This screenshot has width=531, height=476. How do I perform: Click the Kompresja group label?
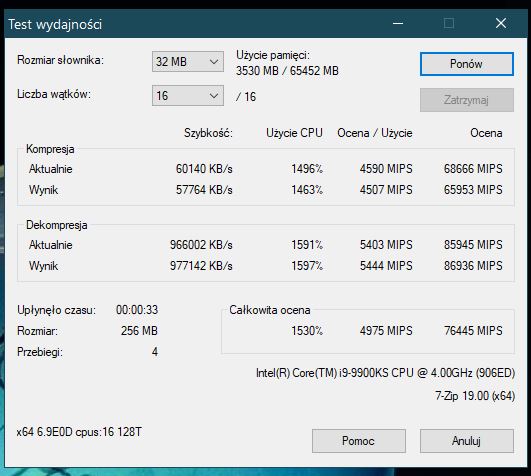pos(50,149)
